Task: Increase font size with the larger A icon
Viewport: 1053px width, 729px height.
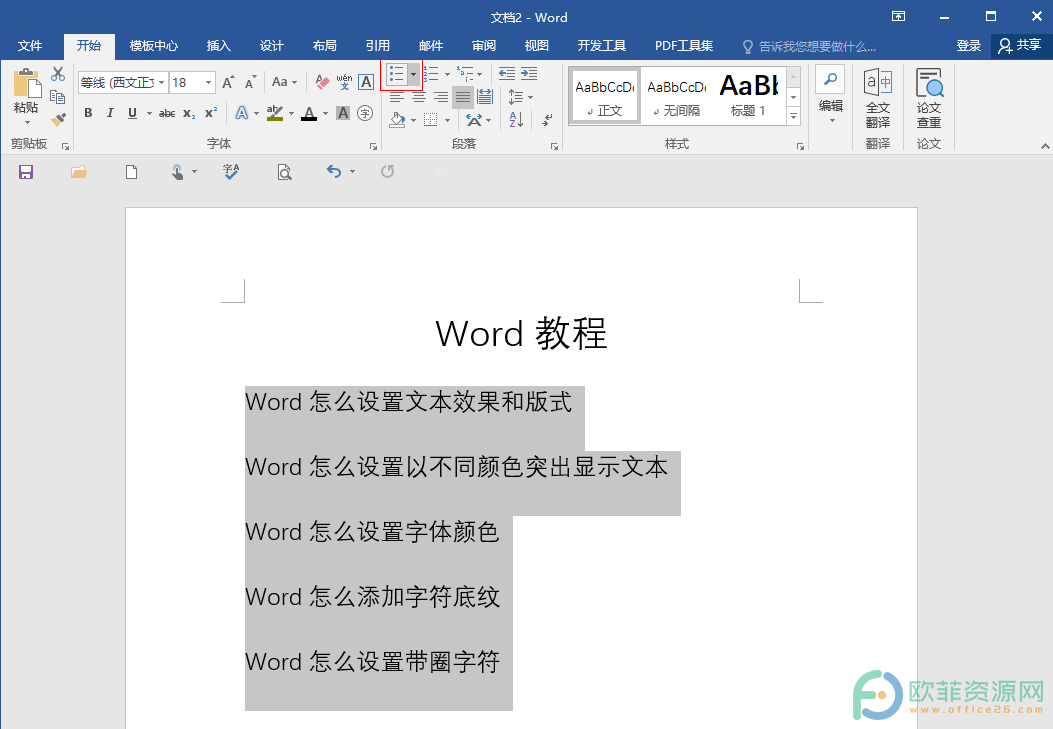Action: (228, 83)
